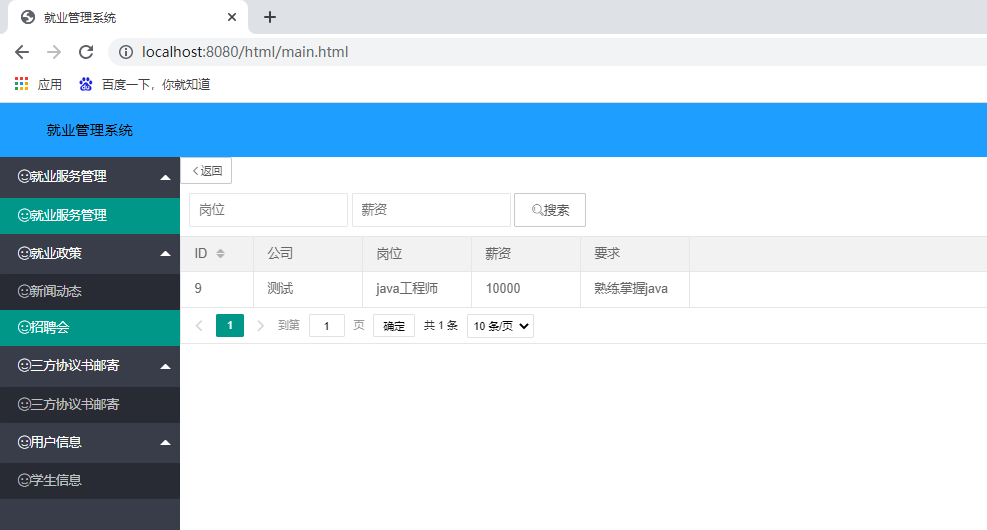This screenshot has height=530, width=987.
Task: Open the 新闻动态 menu item
Action: 90,291
